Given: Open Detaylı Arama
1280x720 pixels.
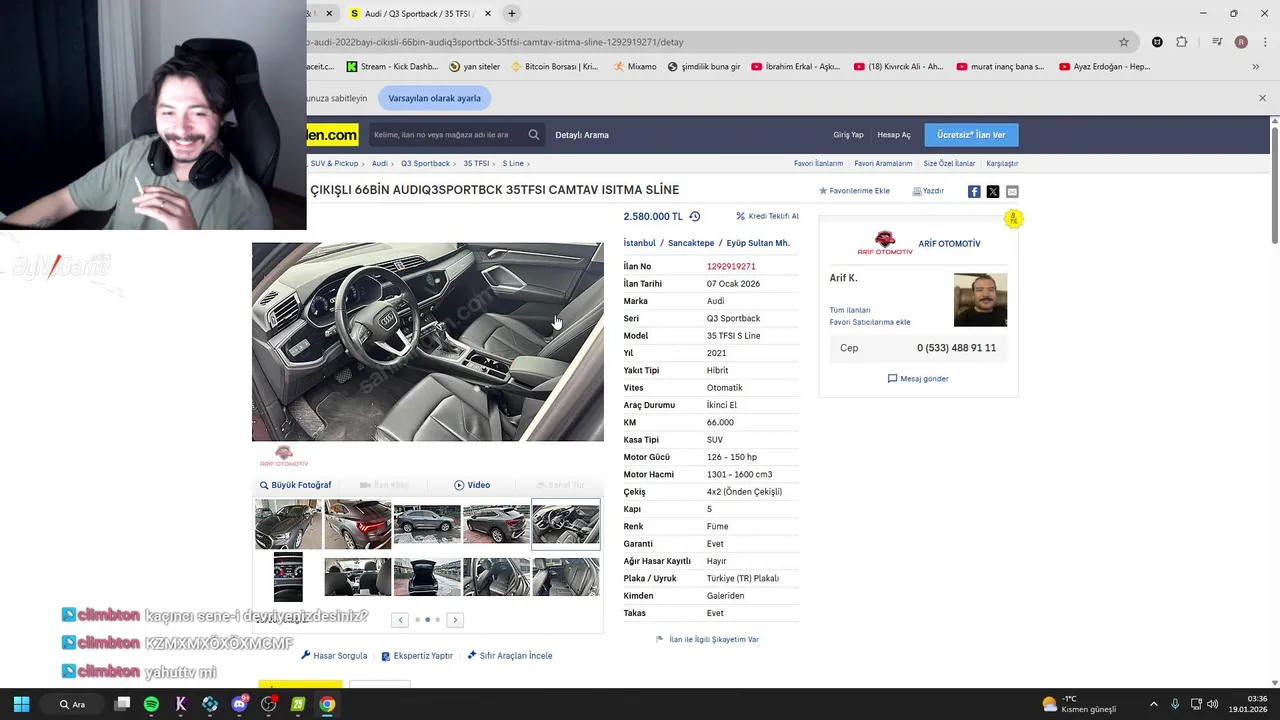Looking at the screenshot, I should click(582, 135).
